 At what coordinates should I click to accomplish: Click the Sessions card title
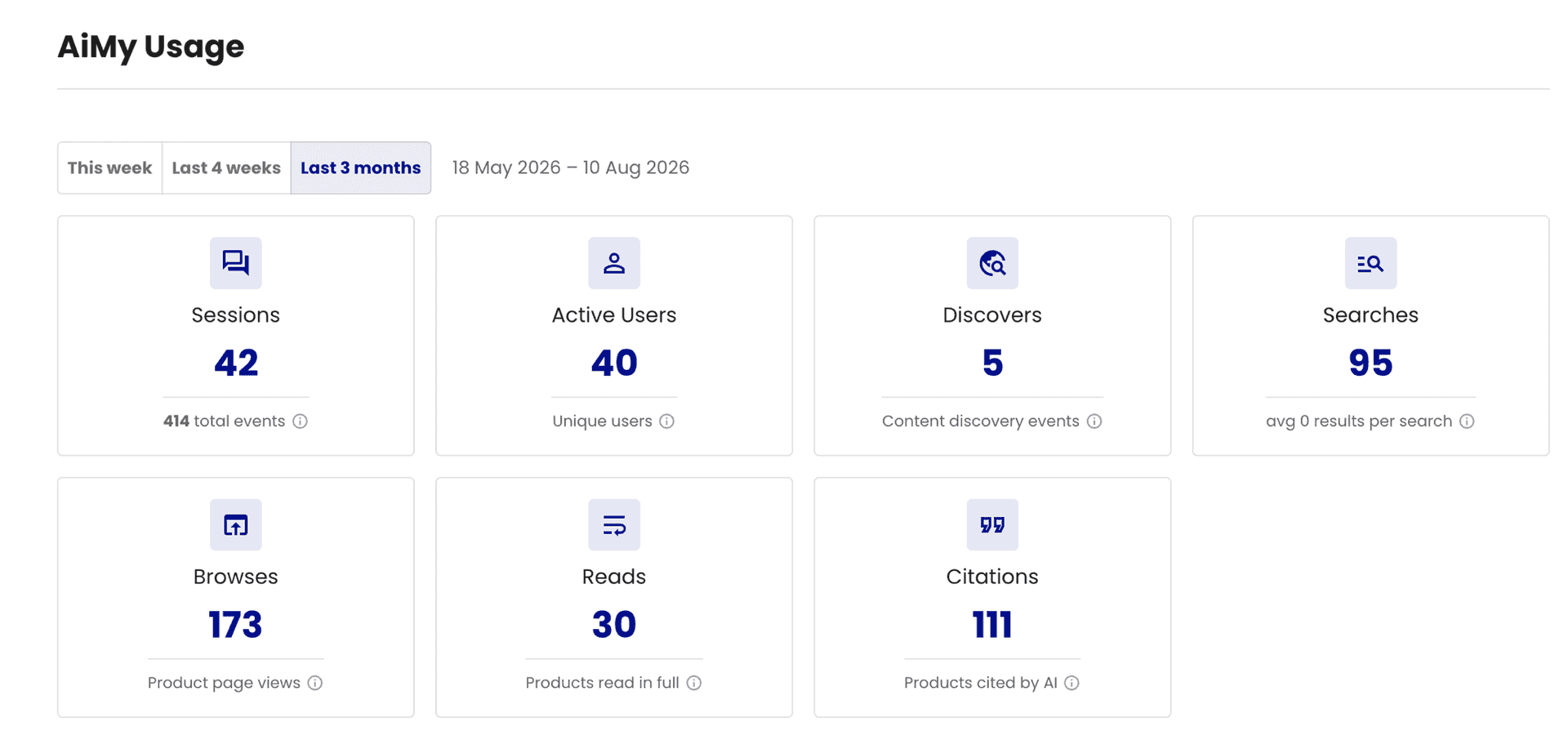tap(236, 315)
